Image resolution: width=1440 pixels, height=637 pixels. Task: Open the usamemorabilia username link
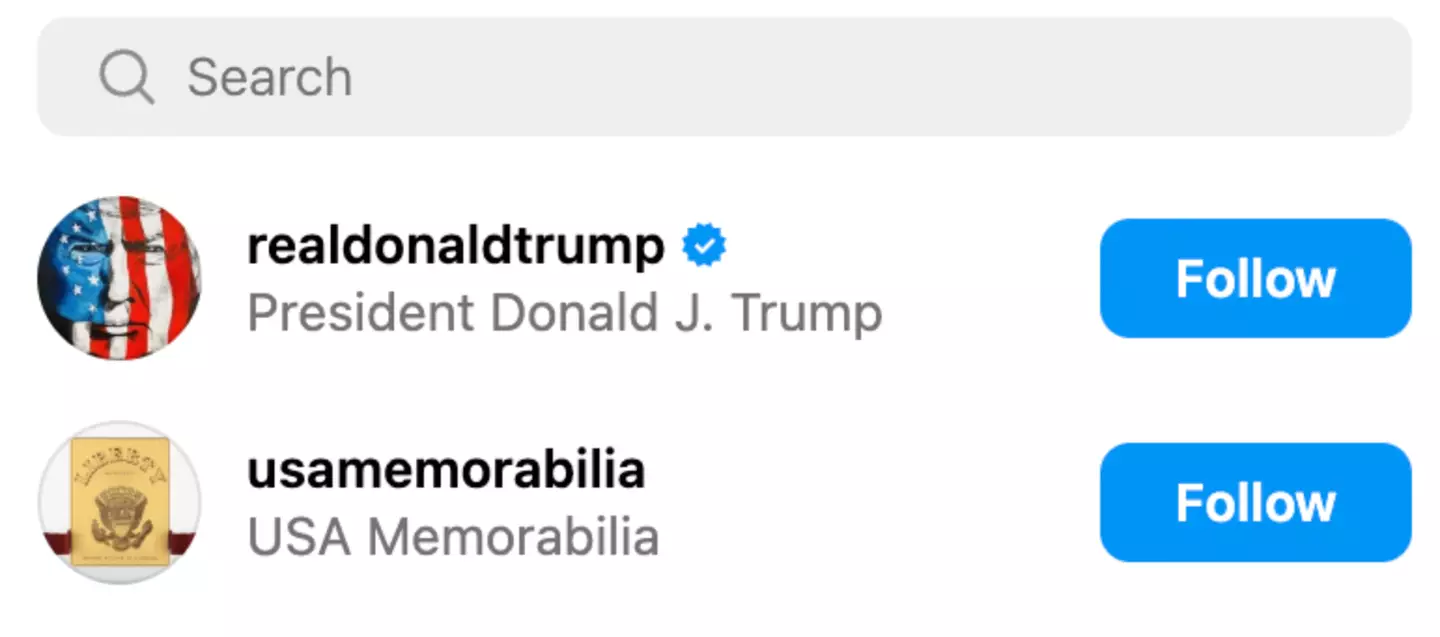[x=446, y=469]
